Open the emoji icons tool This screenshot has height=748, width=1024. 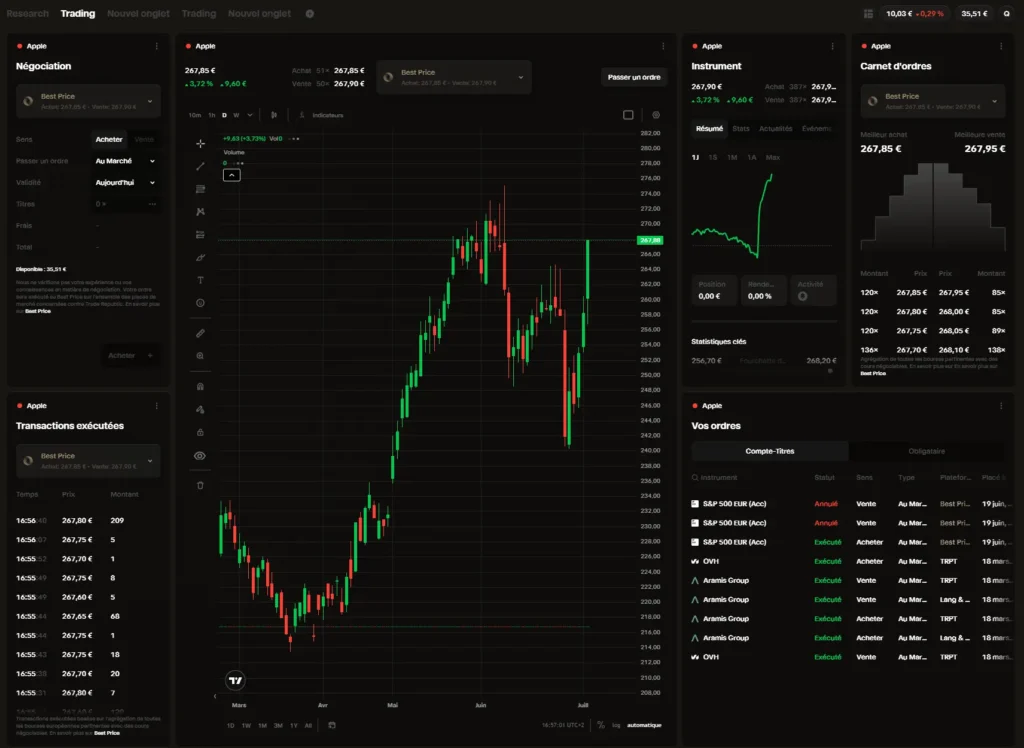click(x=200, y=303)
